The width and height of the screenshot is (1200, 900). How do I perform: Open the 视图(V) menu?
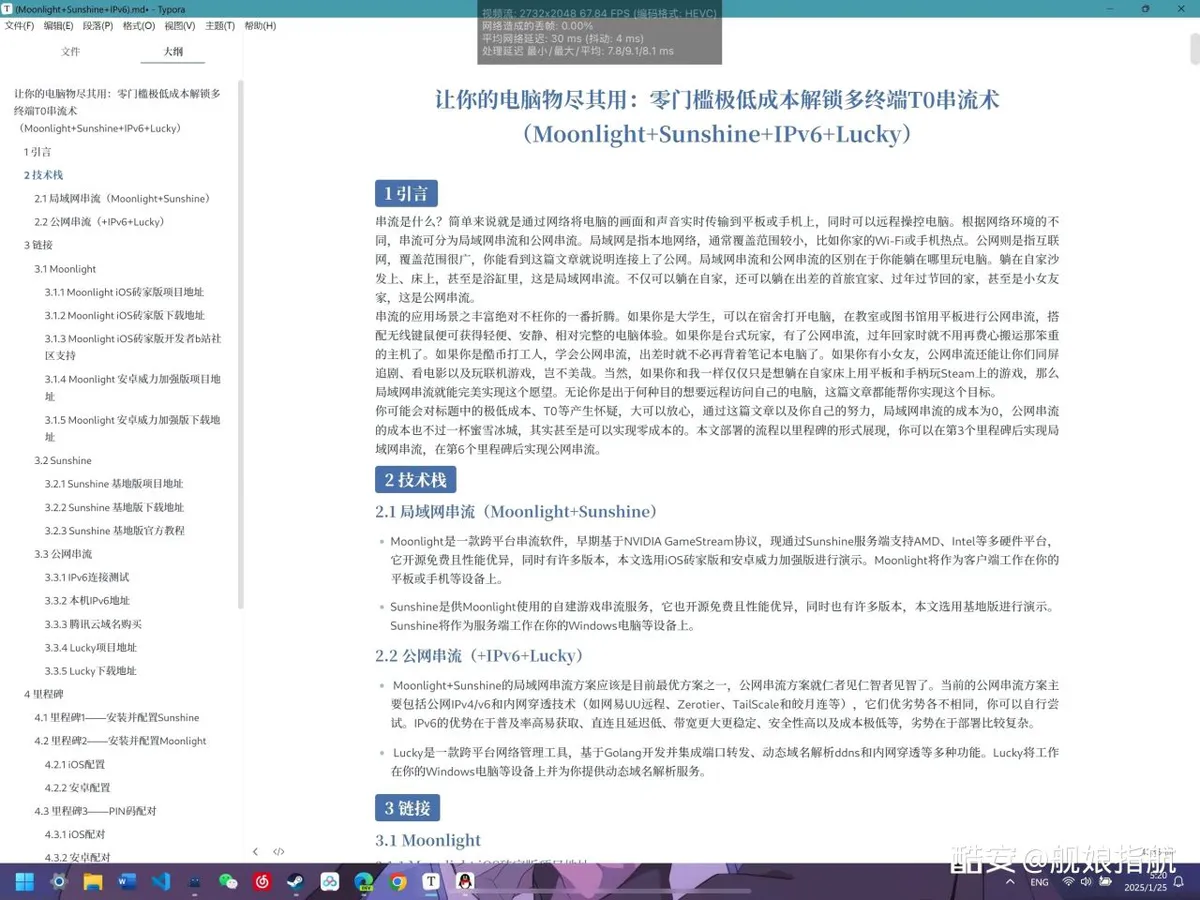point(180,26)
